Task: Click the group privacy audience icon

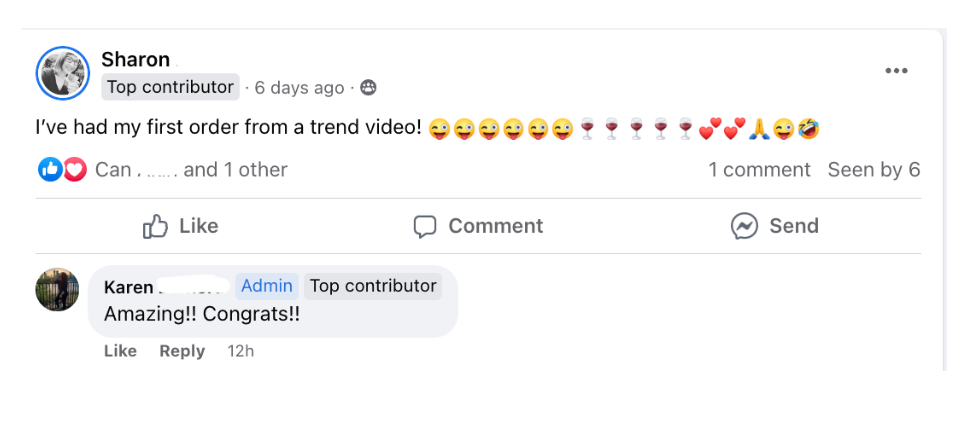Action: 368,88
